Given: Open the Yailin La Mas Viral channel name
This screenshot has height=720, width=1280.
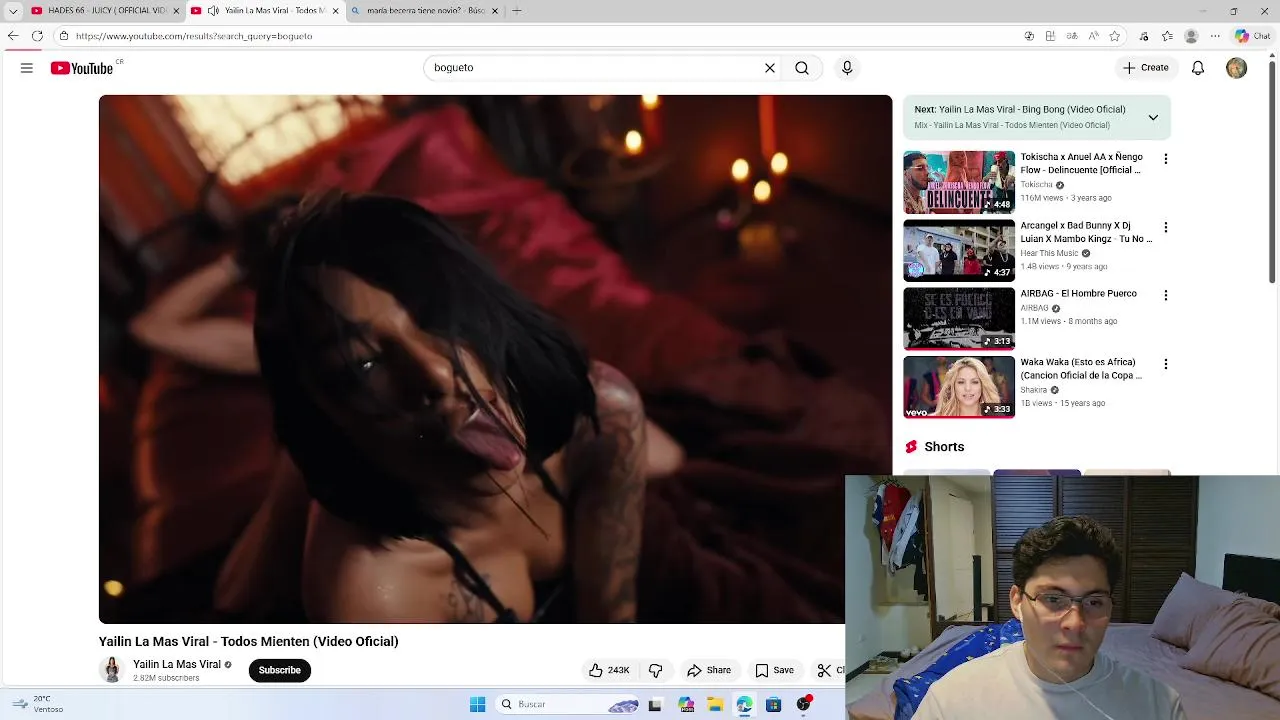Looking at the screenshot, I should pos(177,664).
